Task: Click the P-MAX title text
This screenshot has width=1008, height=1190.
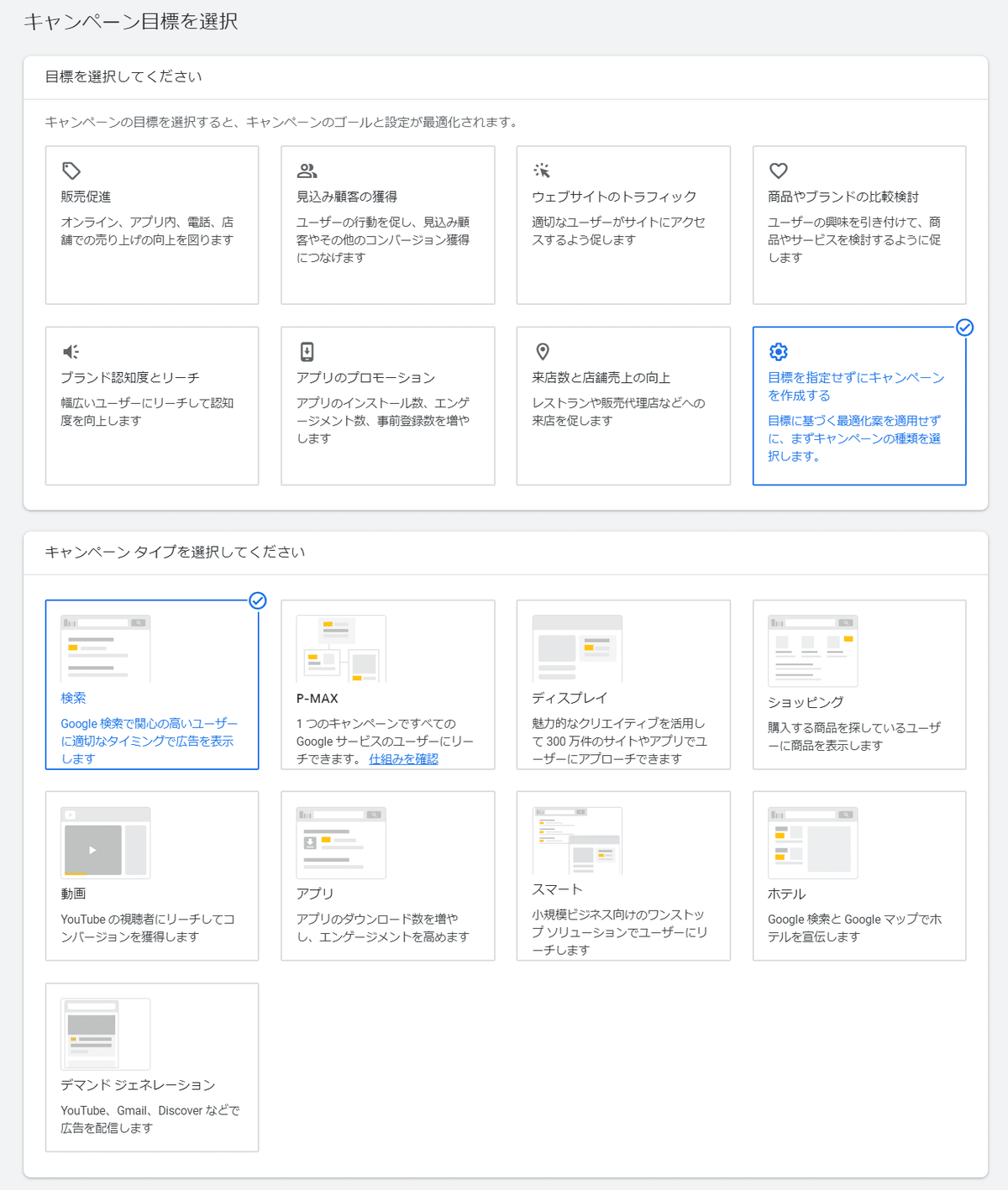Action: (317, 698)
